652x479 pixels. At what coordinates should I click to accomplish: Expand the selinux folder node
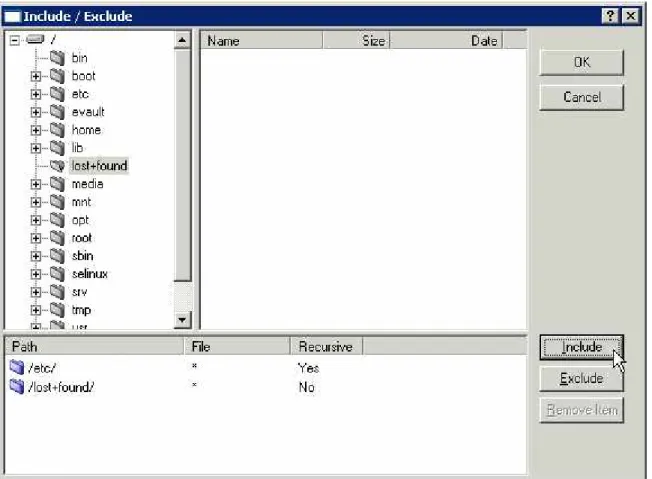[36, 274]
